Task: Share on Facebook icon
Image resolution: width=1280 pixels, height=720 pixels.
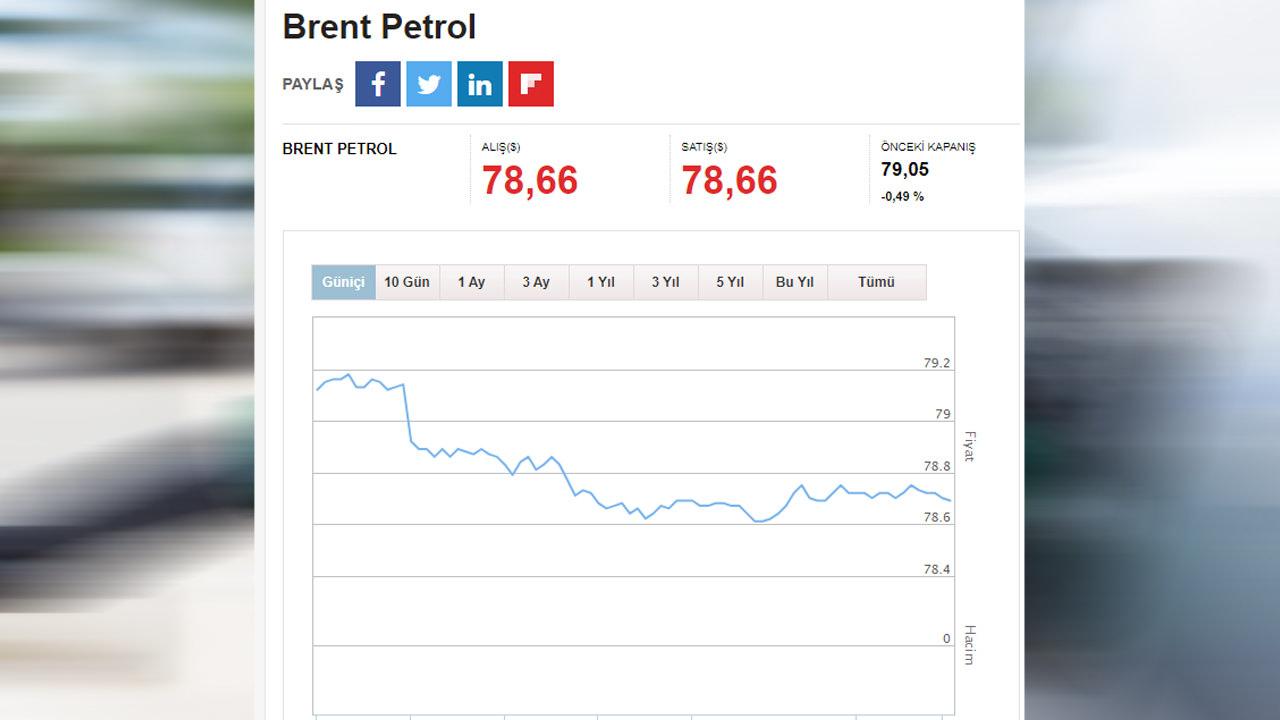Action: [x=378, y=84]
